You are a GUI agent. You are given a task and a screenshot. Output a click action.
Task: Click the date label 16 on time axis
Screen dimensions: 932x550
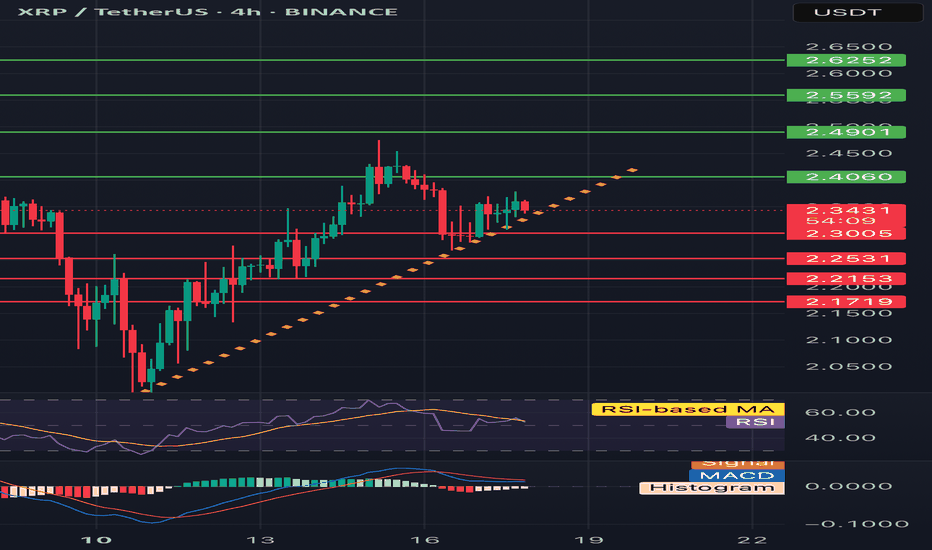click(424, 540)
